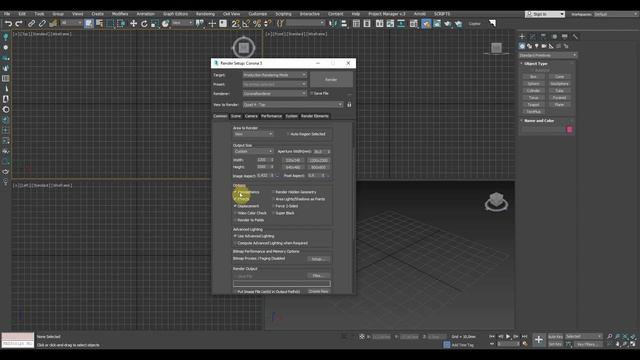Click the object color swatch
This screenshot has height=360, width=640.
click(569, 129)
